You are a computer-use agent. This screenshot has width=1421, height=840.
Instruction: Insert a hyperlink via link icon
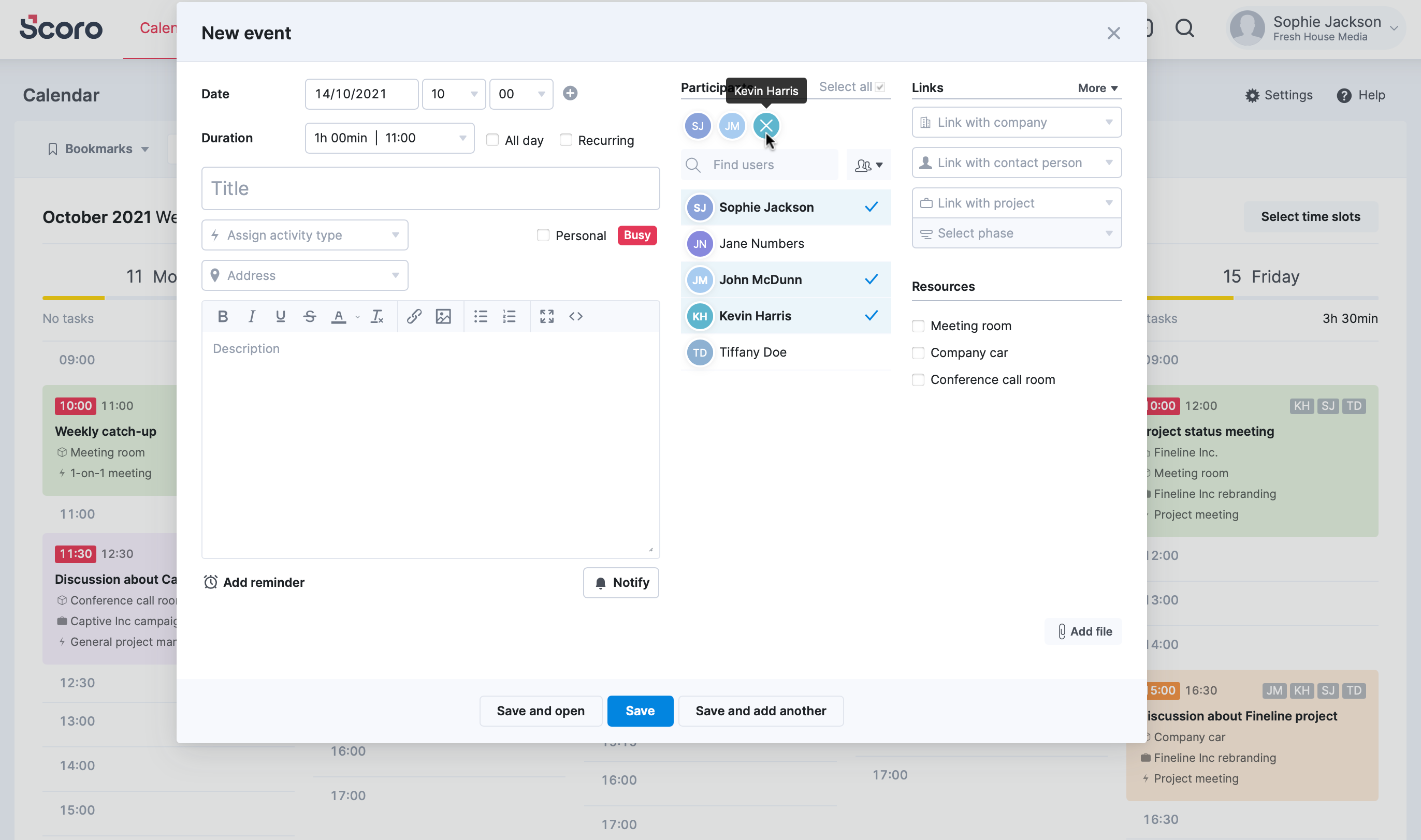[x=414, y=316]
